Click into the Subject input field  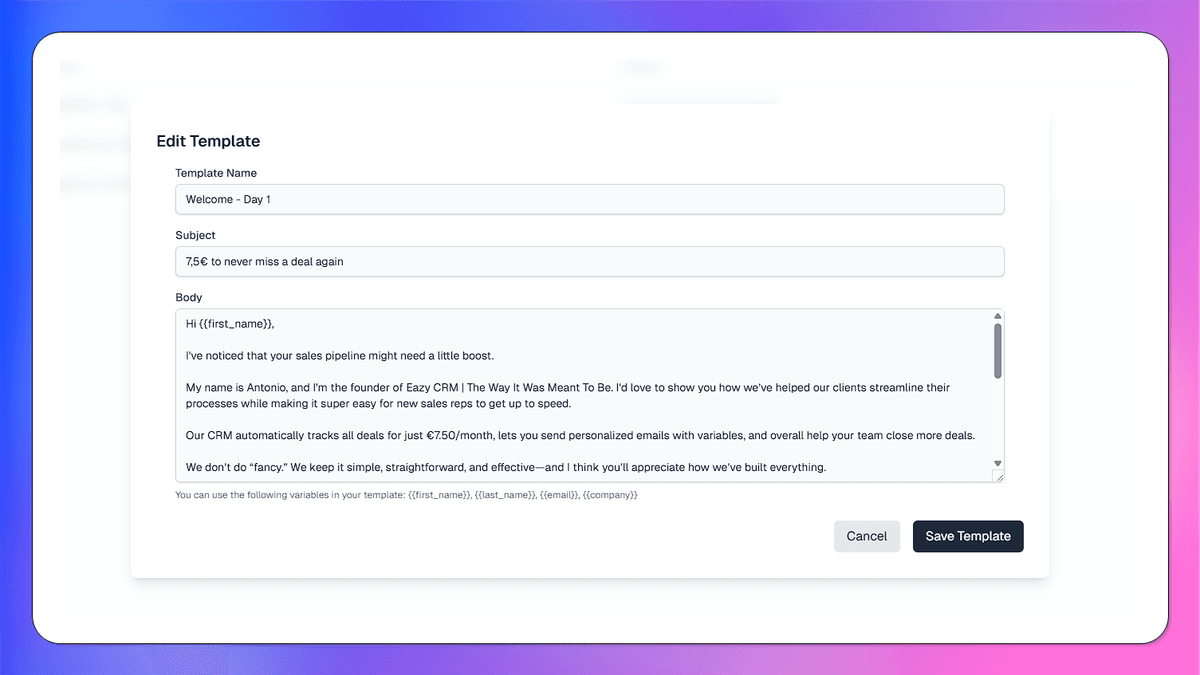(x=589, y=261)
